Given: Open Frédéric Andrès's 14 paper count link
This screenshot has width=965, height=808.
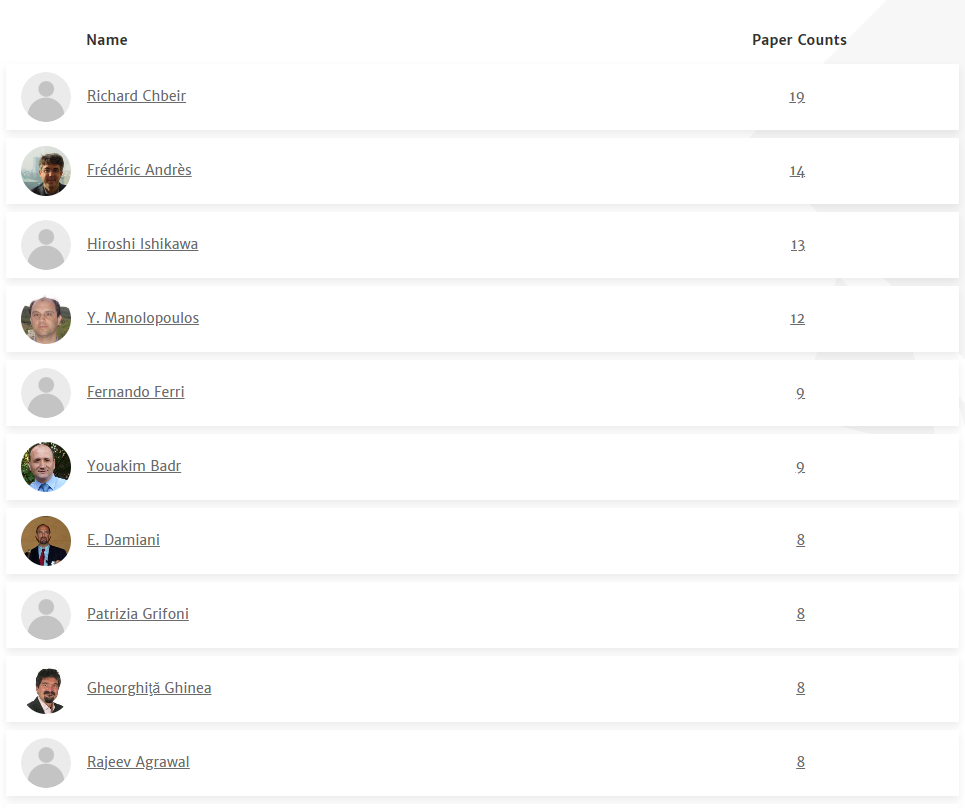Looking at the screenshot, I should coord(797,171).
